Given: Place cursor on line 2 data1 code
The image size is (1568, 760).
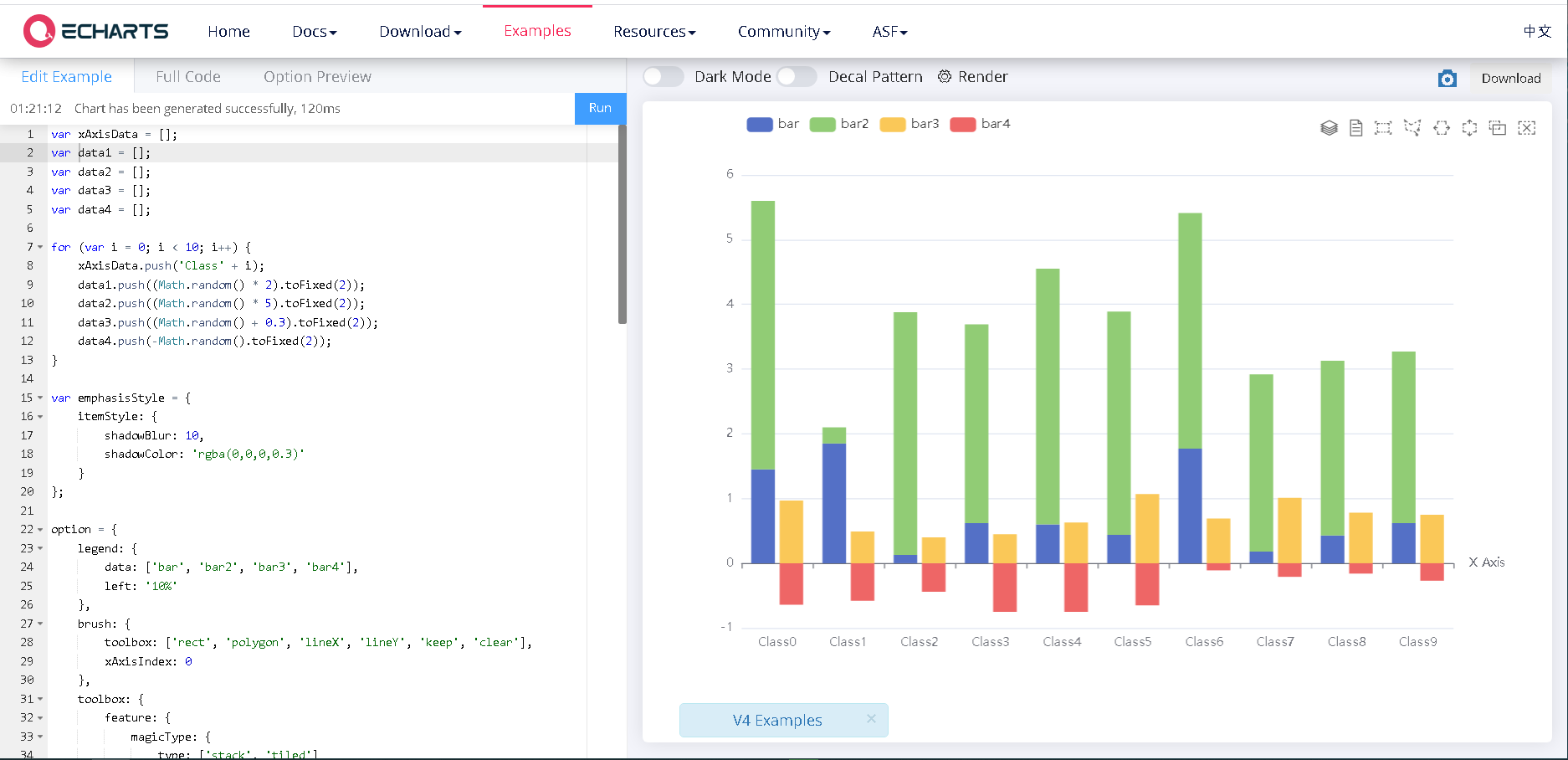Looking at the screenshot, I should click(95, 153).
